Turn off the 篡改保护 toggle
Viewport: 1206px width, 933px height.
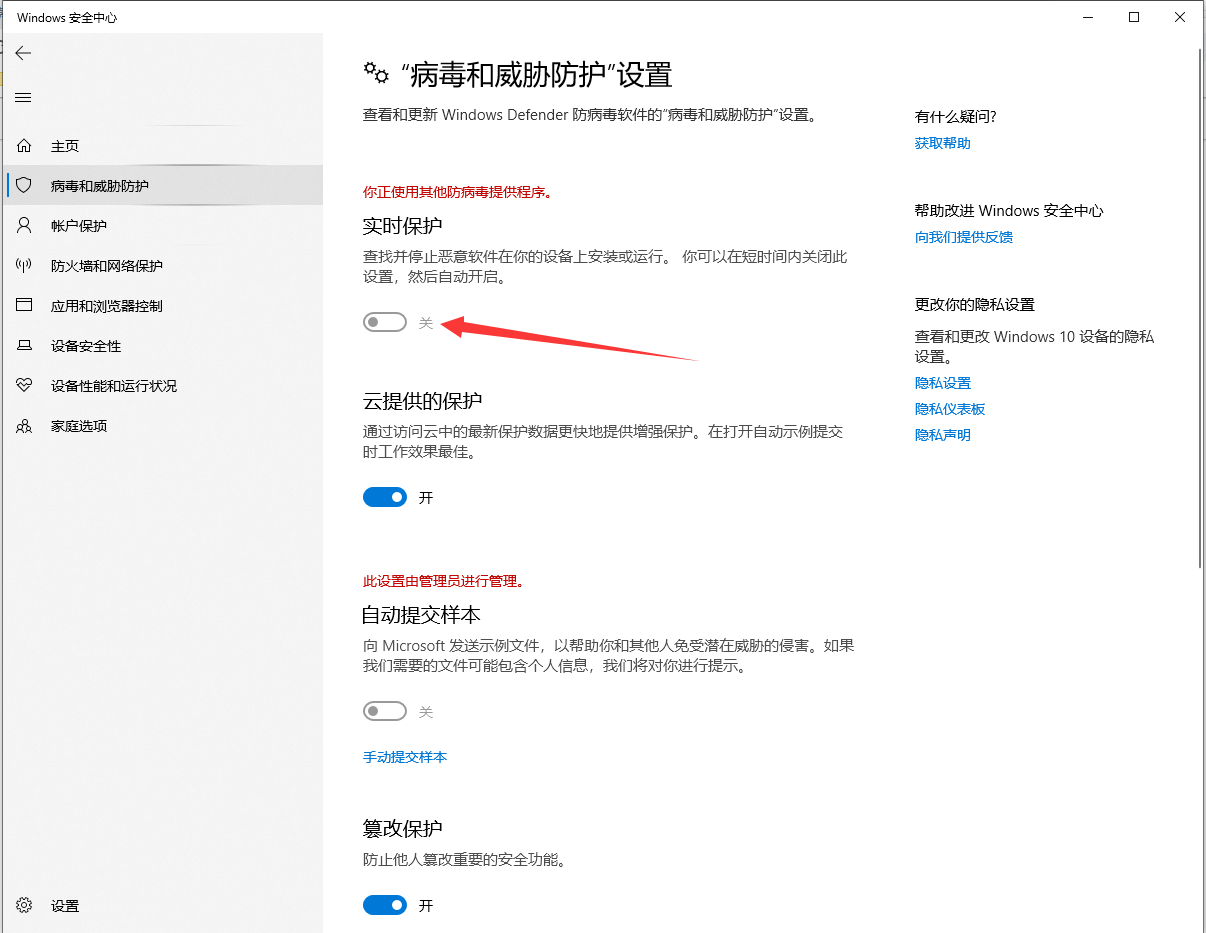(385, 905)
